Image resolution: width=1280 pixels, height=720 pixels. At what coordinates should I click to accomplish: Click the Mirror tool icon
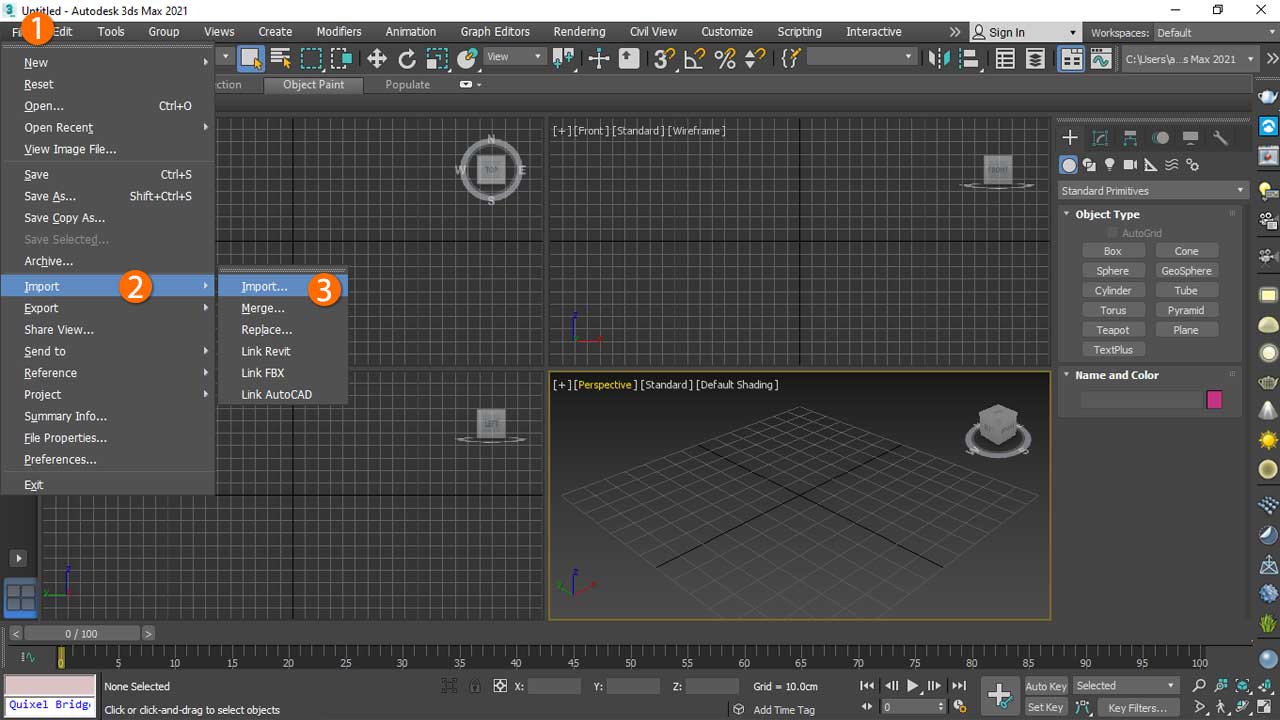pyautogui.click(x=939, y=59)
